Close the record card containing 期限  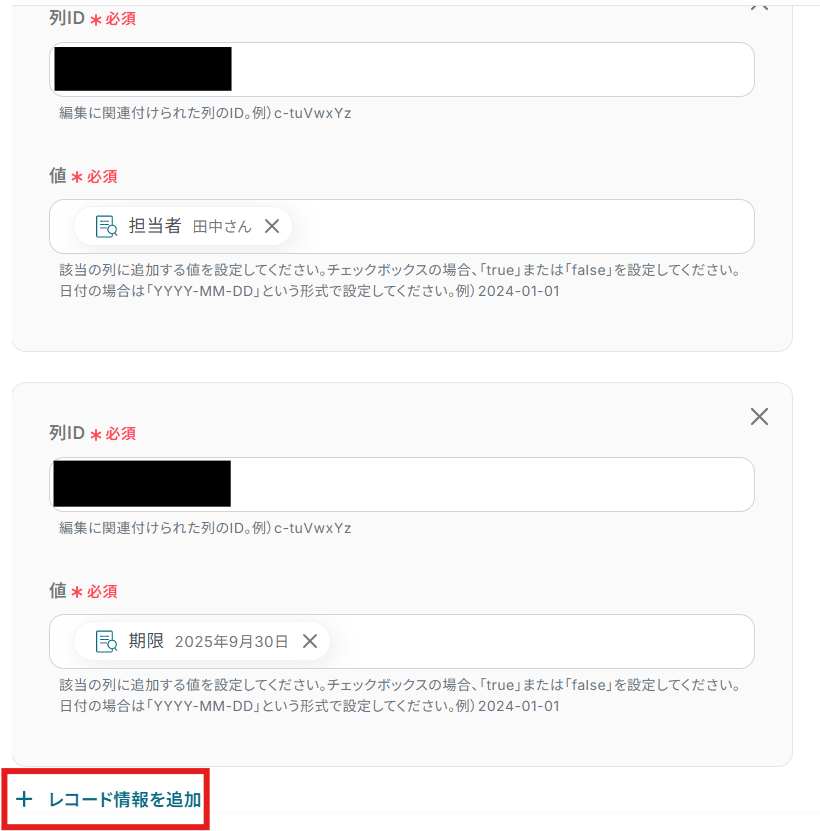click(x=760, y=417)
